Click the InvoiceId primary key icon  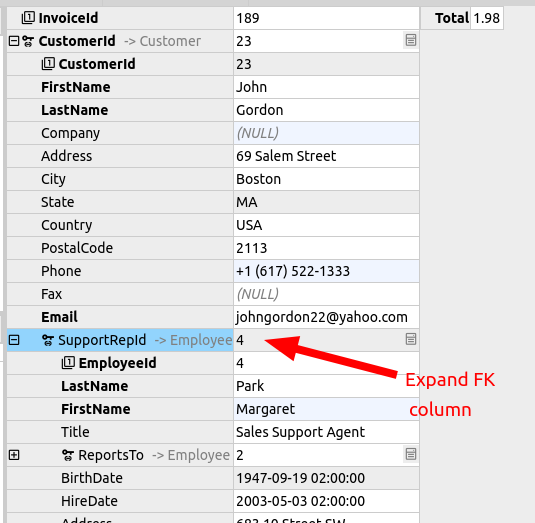click(28, 18)
